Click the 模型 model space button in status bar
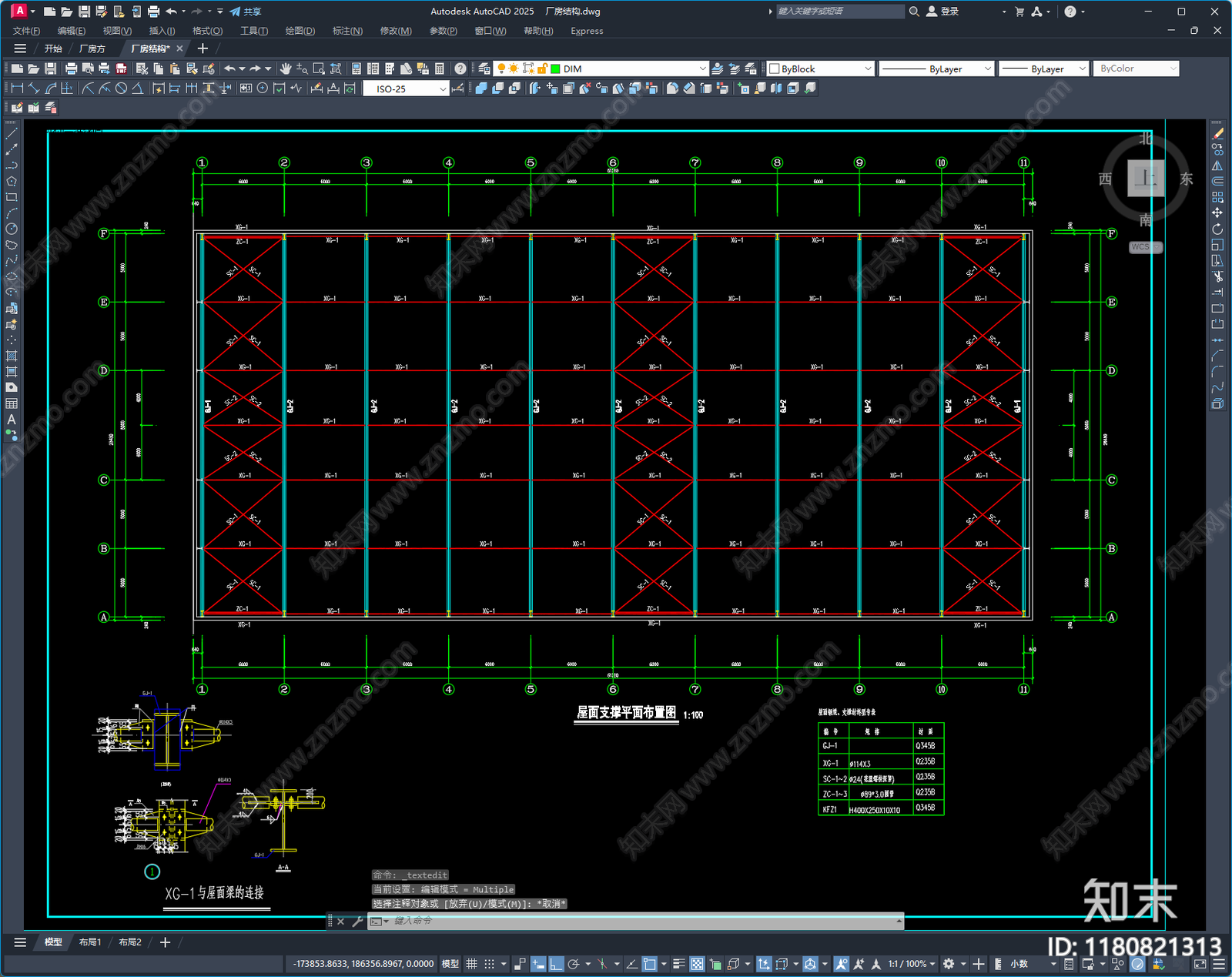This screenshot has width=1232, height=977. (x=450, y=964)
